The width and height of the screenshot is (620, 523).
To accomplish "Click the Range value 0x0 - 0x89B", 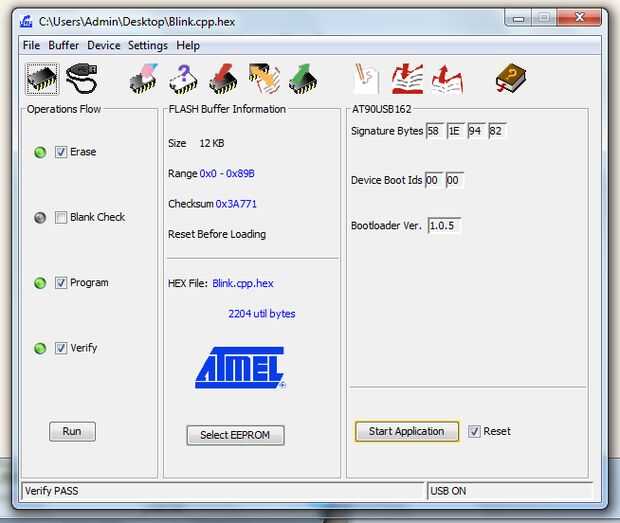I will coord(227,174).
